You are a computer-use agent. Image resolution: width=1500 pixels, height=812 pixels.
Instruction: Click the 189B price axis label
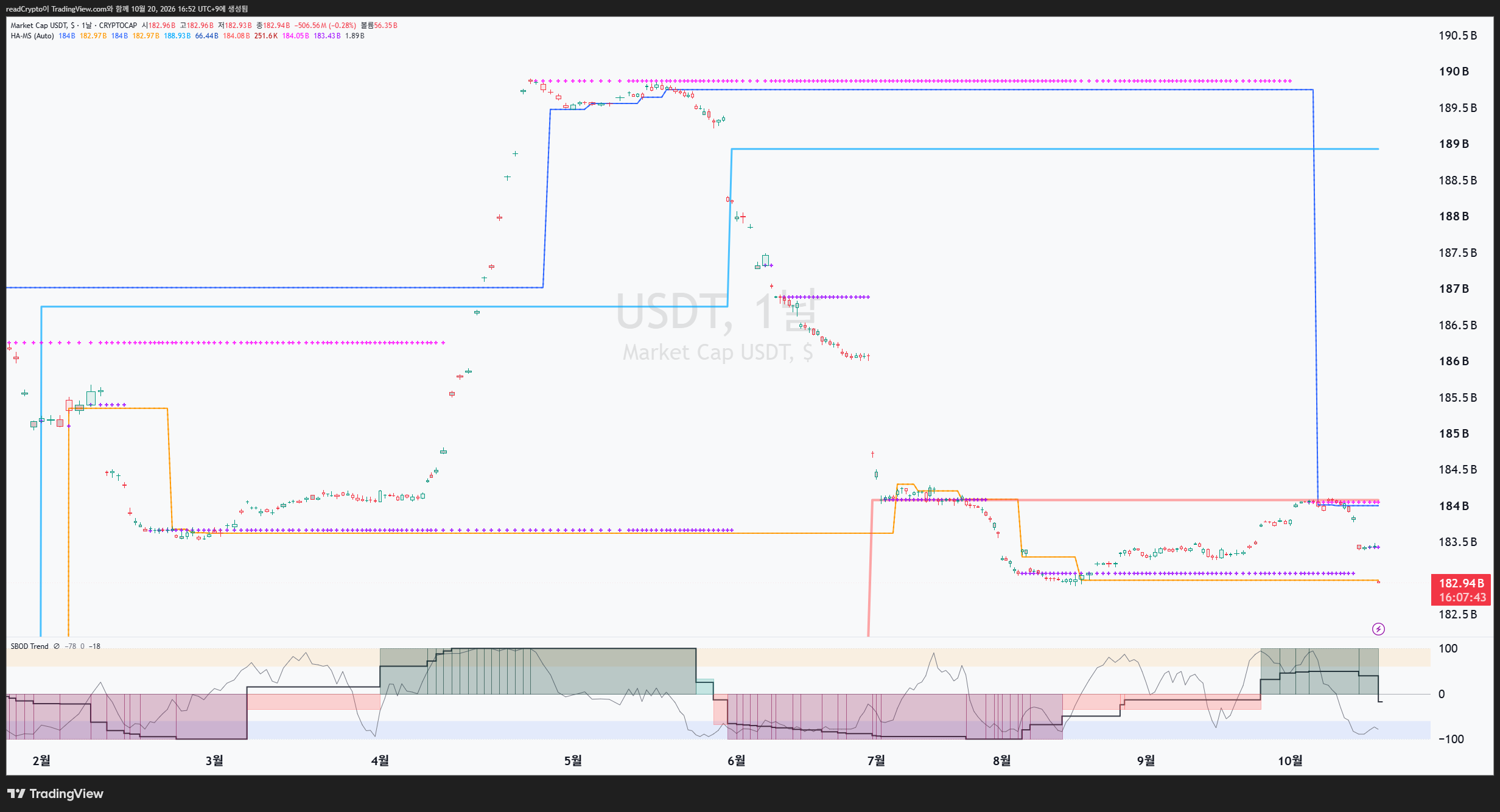click(1453, 144)
